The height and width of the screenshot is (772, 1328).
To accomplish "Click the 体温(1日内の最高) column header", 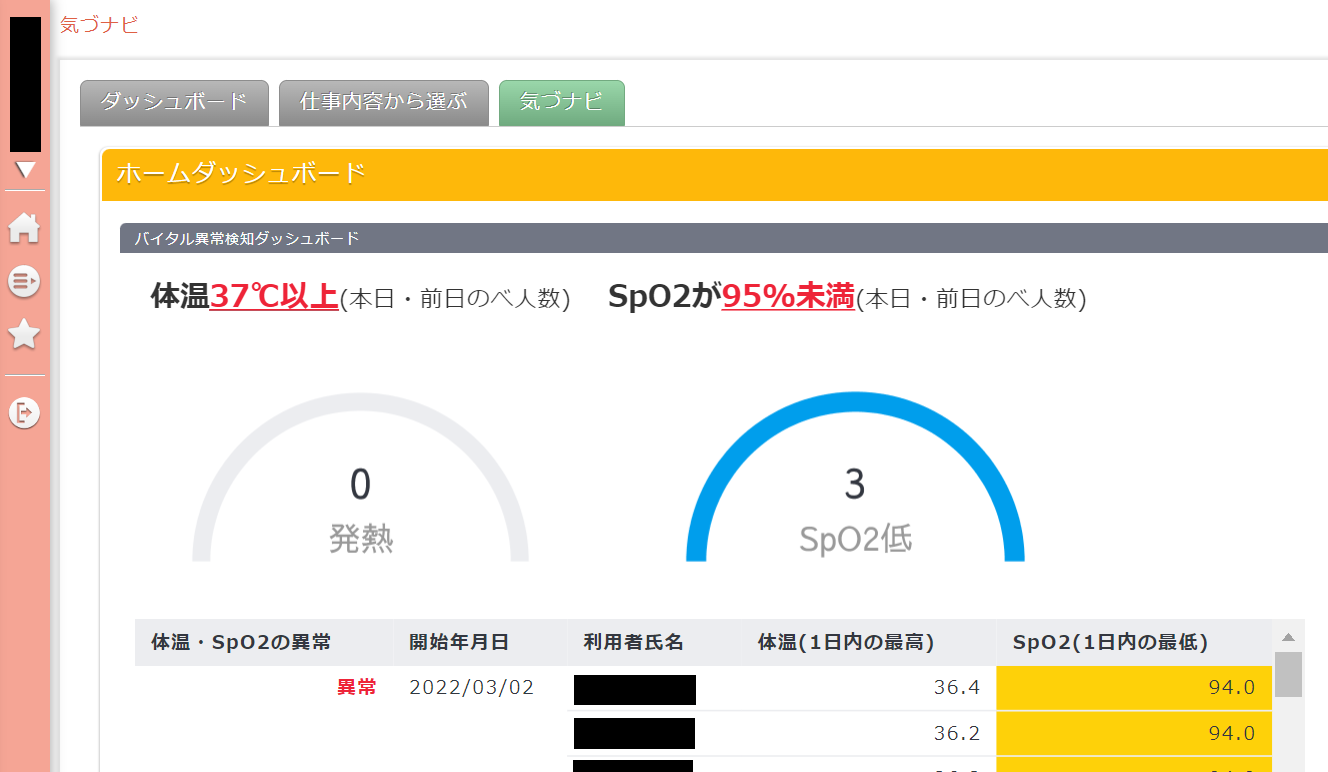I will (846, 642).
